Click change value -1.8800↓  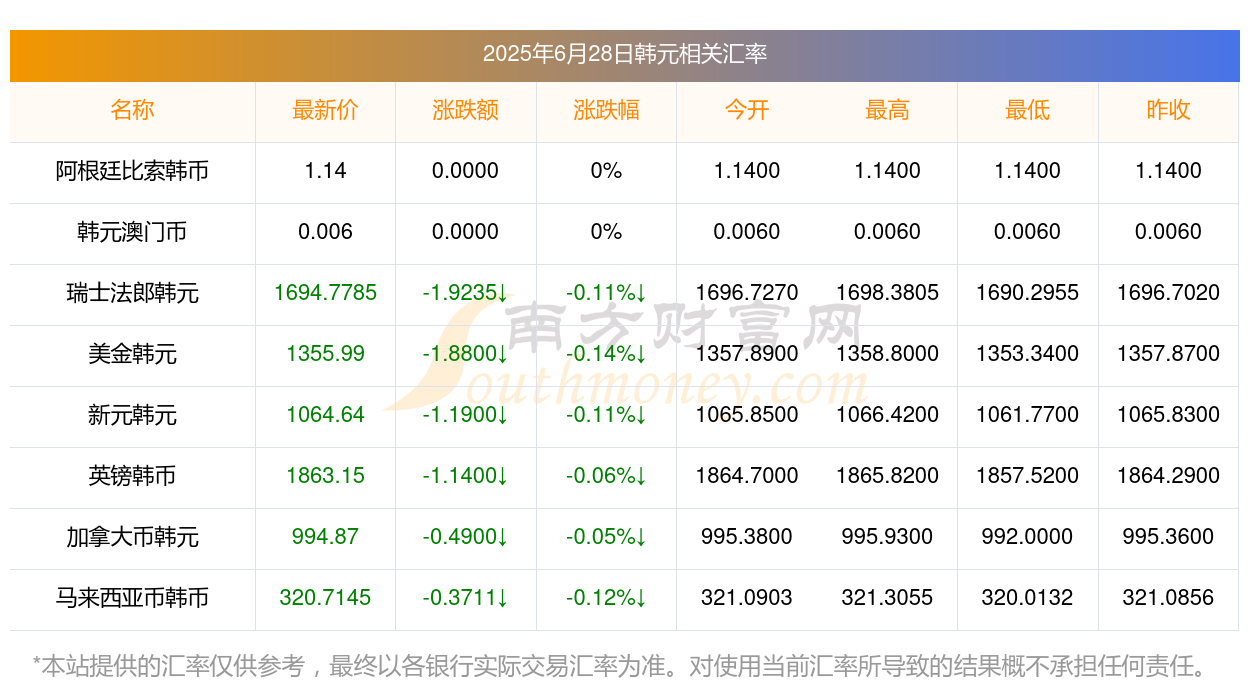point(465,354)
